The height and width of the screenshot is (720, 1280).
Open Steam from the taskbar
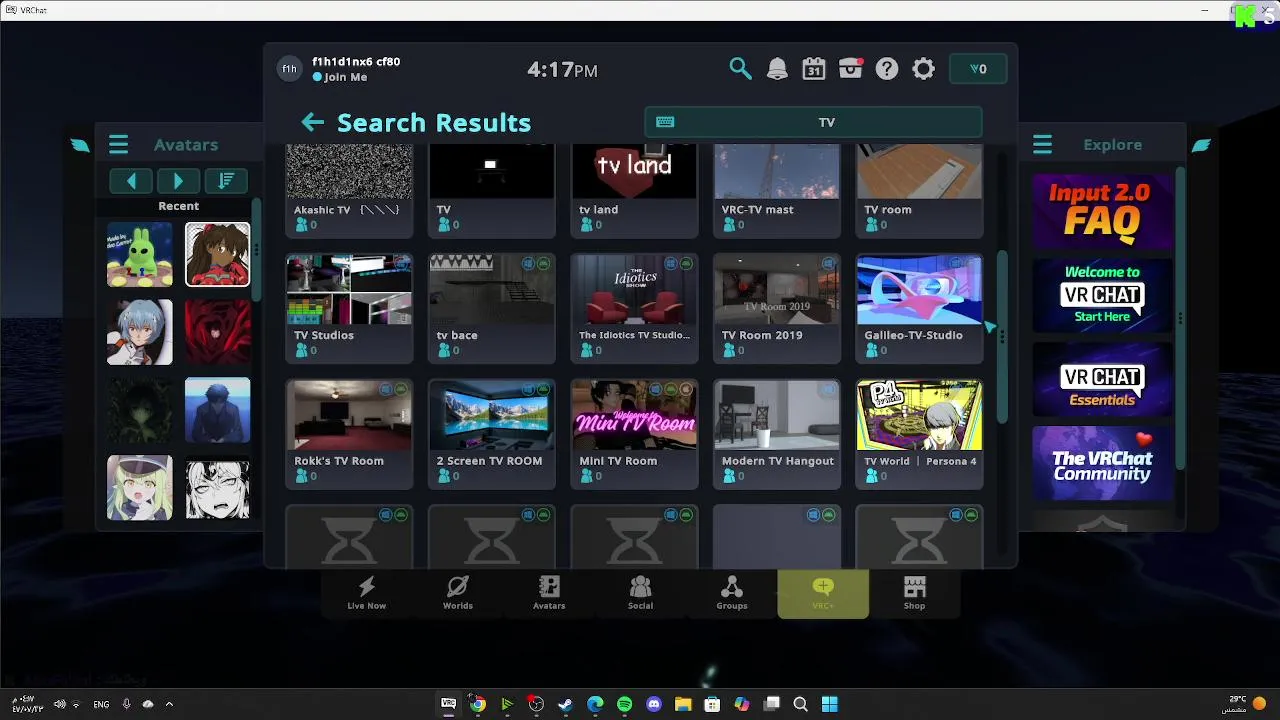565,704
